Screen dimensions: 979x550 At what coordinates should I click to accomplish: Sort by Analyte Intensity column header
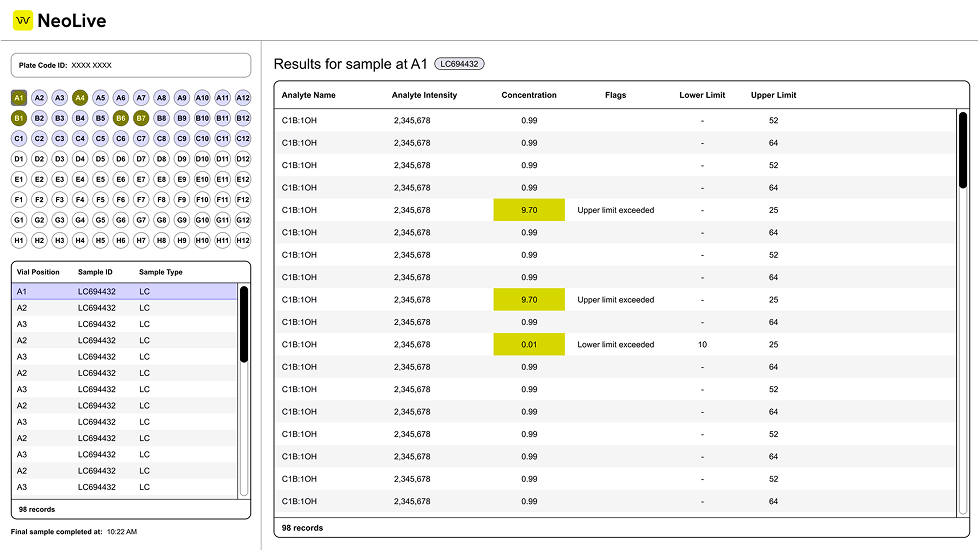point(424,96)
